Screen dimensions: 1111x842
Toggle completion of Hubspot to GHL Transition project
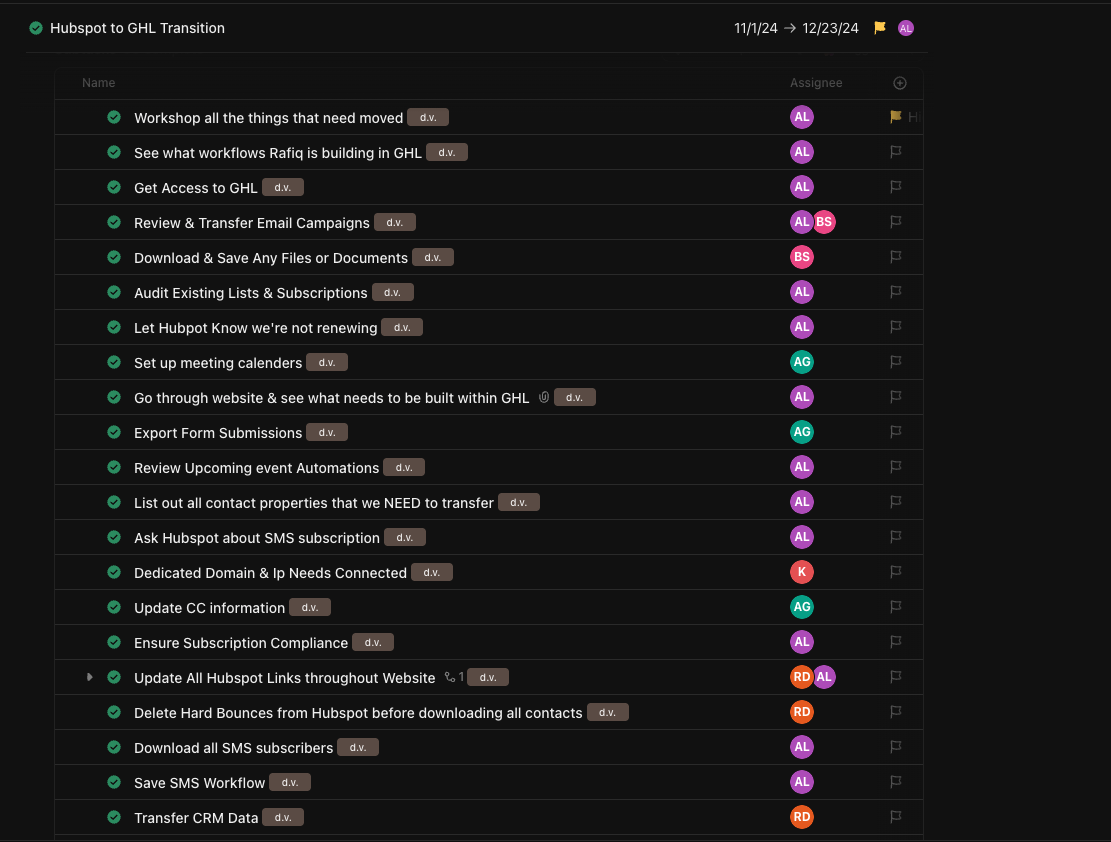tap(35, 28)
